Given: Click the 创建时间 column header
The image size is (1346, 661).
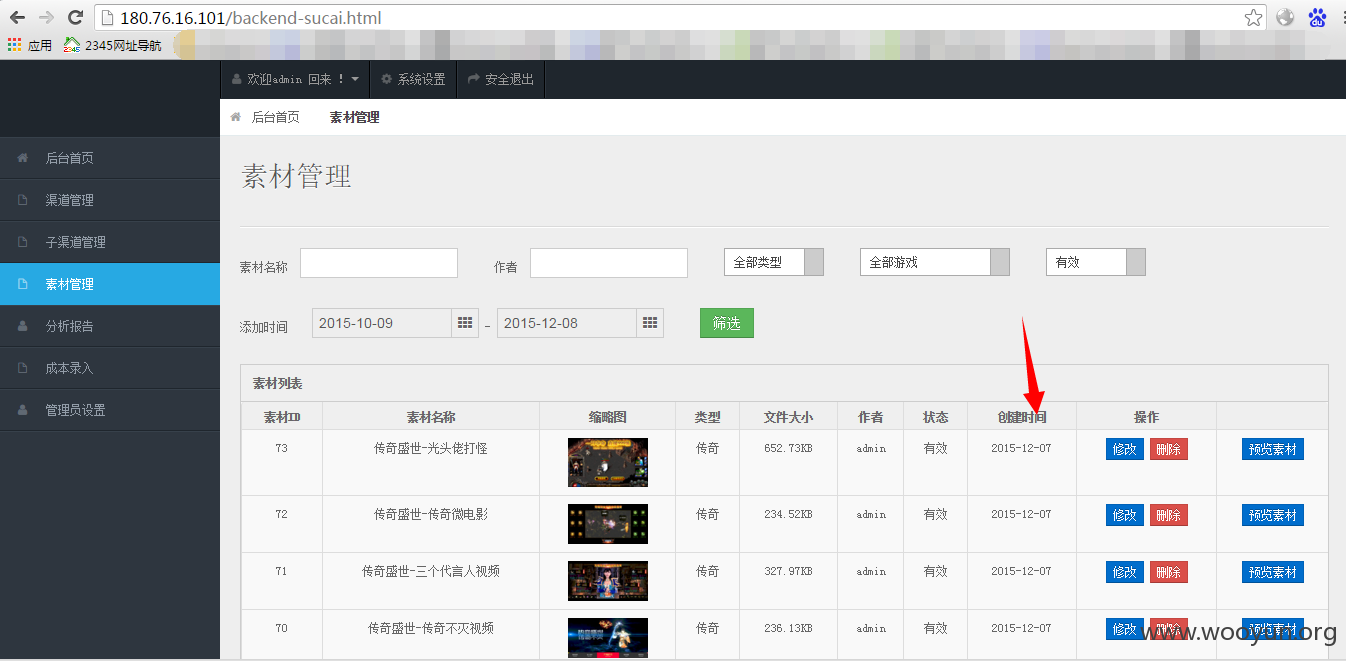Looking at the screenshot, I should pos(1022,417).
